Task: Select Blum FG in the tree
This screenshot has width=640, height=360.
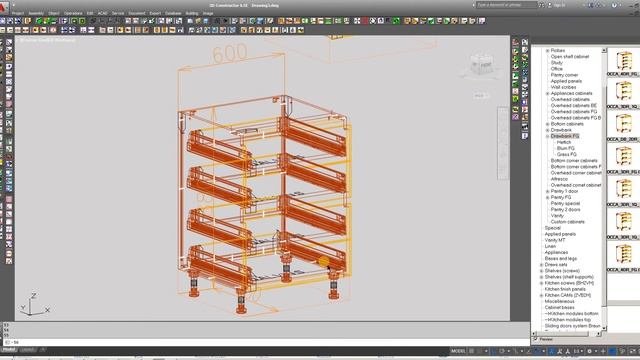Action: point(566,149)
